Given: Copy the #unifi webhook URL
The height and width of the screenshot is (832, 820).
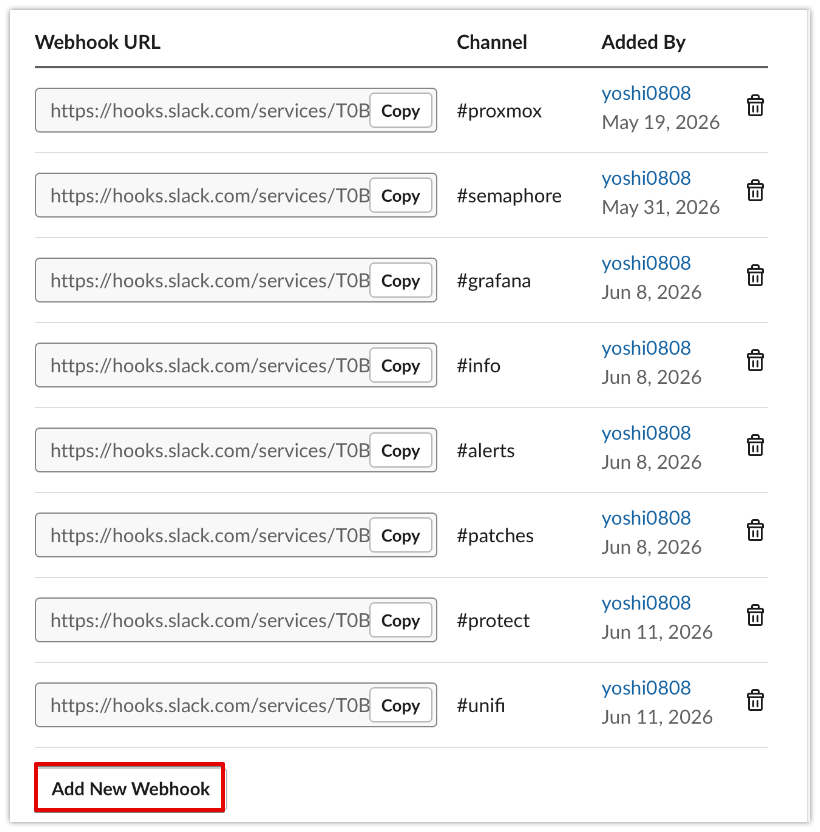Looking at the screenshot, I should (x=401, y=705).
